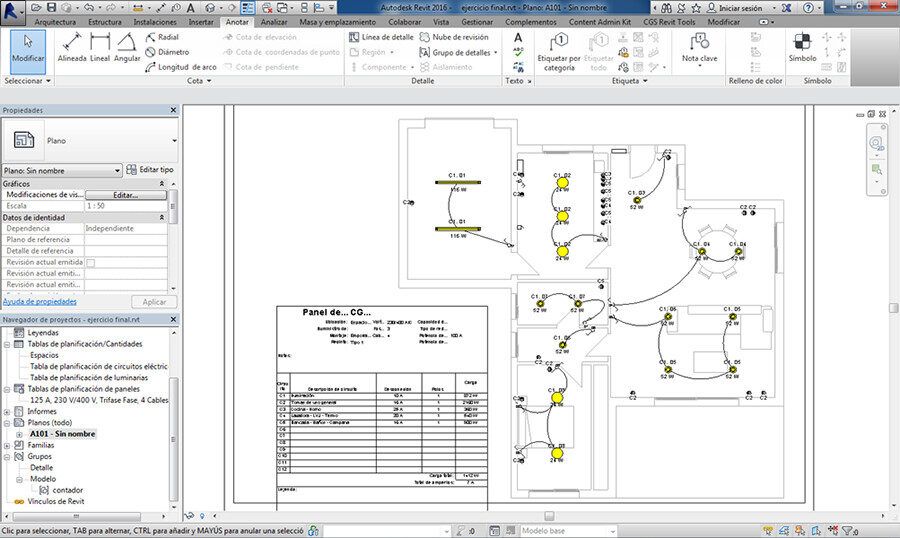The image size is (900, 538).
Task: Switch to the Arquitectura ribbon tab
Action: 54,21
